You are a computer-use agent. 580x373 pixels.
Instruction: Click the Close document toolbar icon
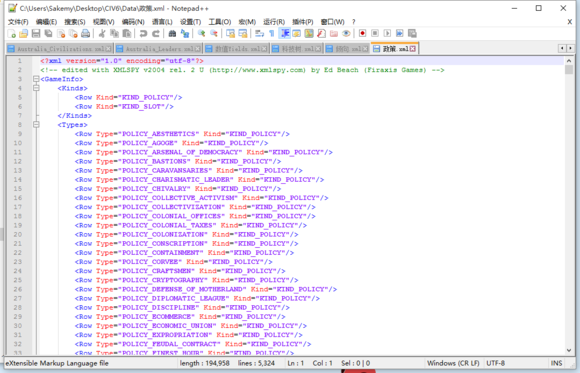pyautogui.click(x=61, y=34)
